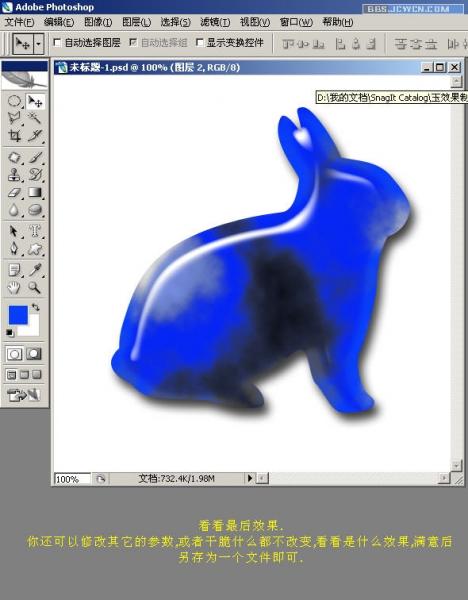Select the Gradient tool
The height and width of the screenshot is (600, 468).
click(x=35, y=192)
